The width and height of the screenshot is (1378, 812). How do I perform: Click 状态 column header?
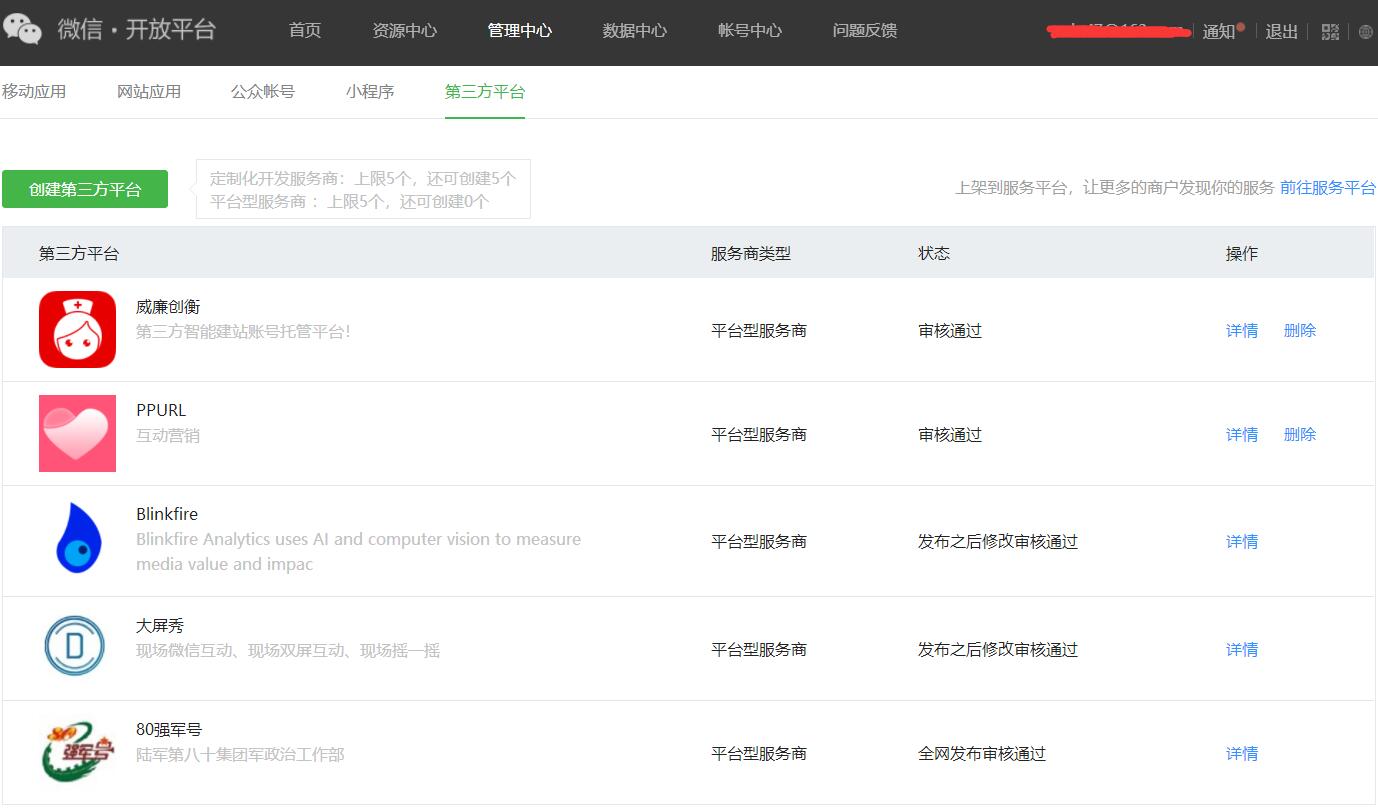[934, 253]
